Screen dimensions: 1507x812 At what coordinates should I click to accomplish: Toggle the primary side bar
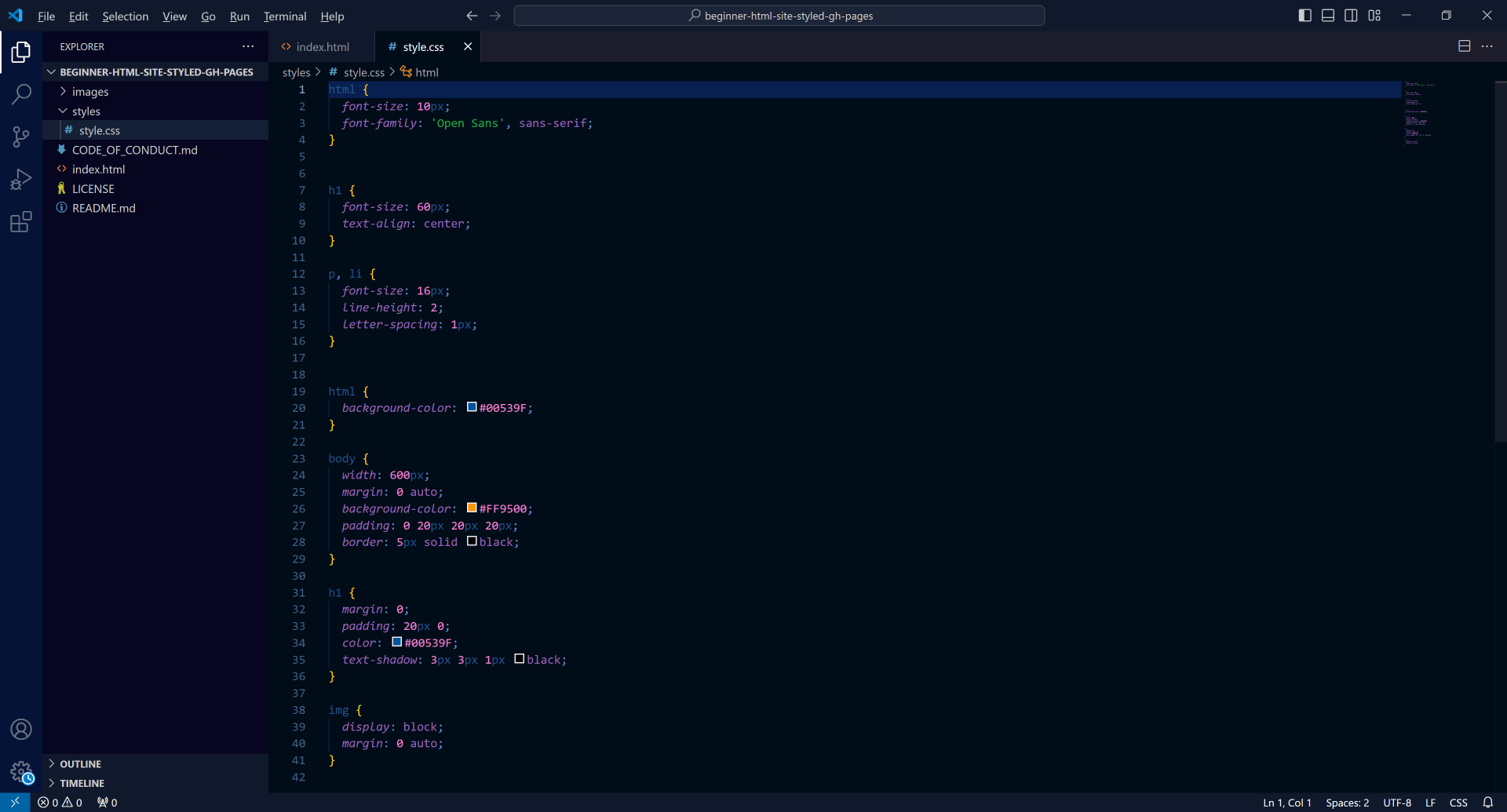(x=1304, y=16)
